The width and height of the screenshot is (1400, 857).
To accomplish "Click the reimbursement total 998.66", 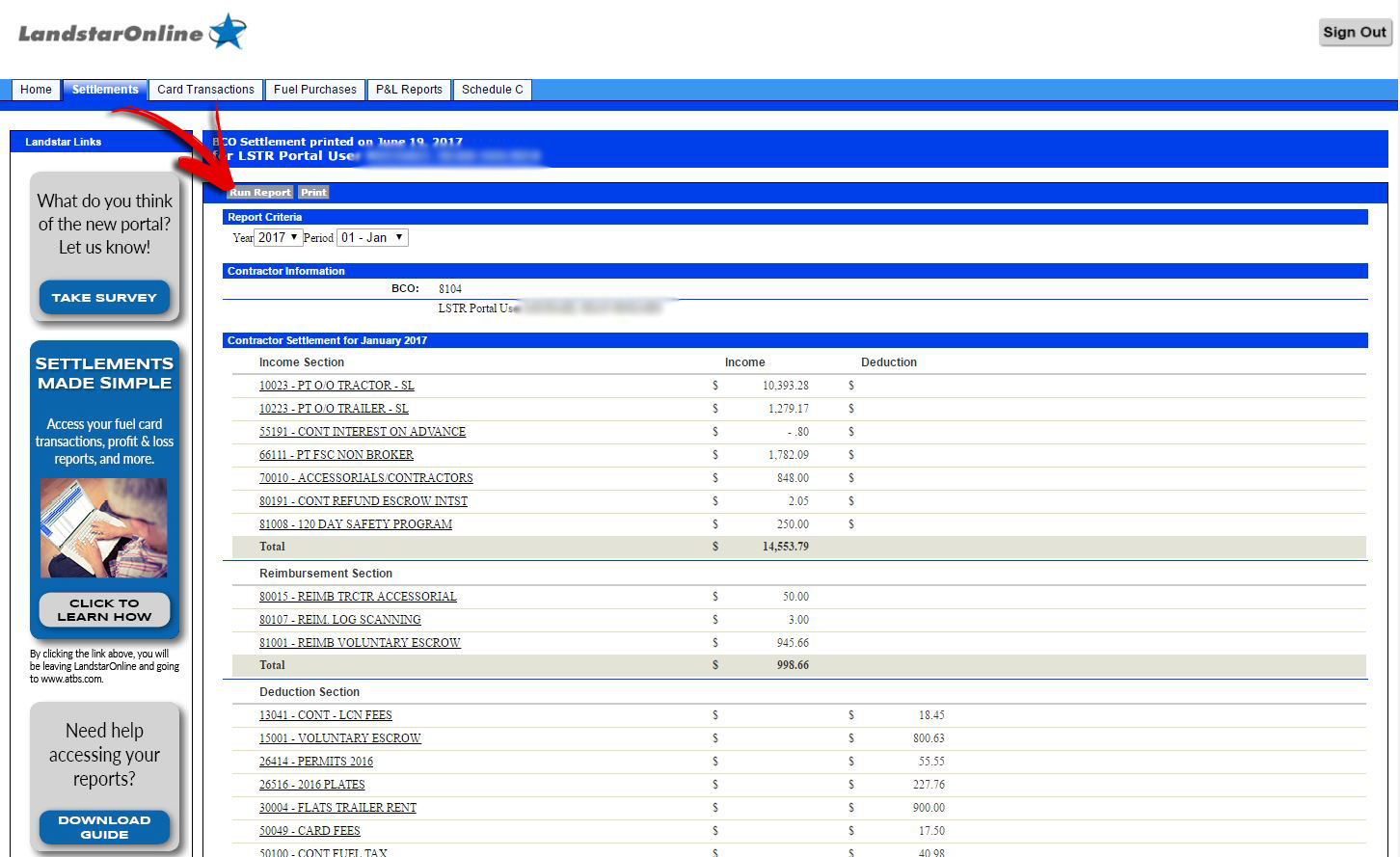I will coord(793,665).
